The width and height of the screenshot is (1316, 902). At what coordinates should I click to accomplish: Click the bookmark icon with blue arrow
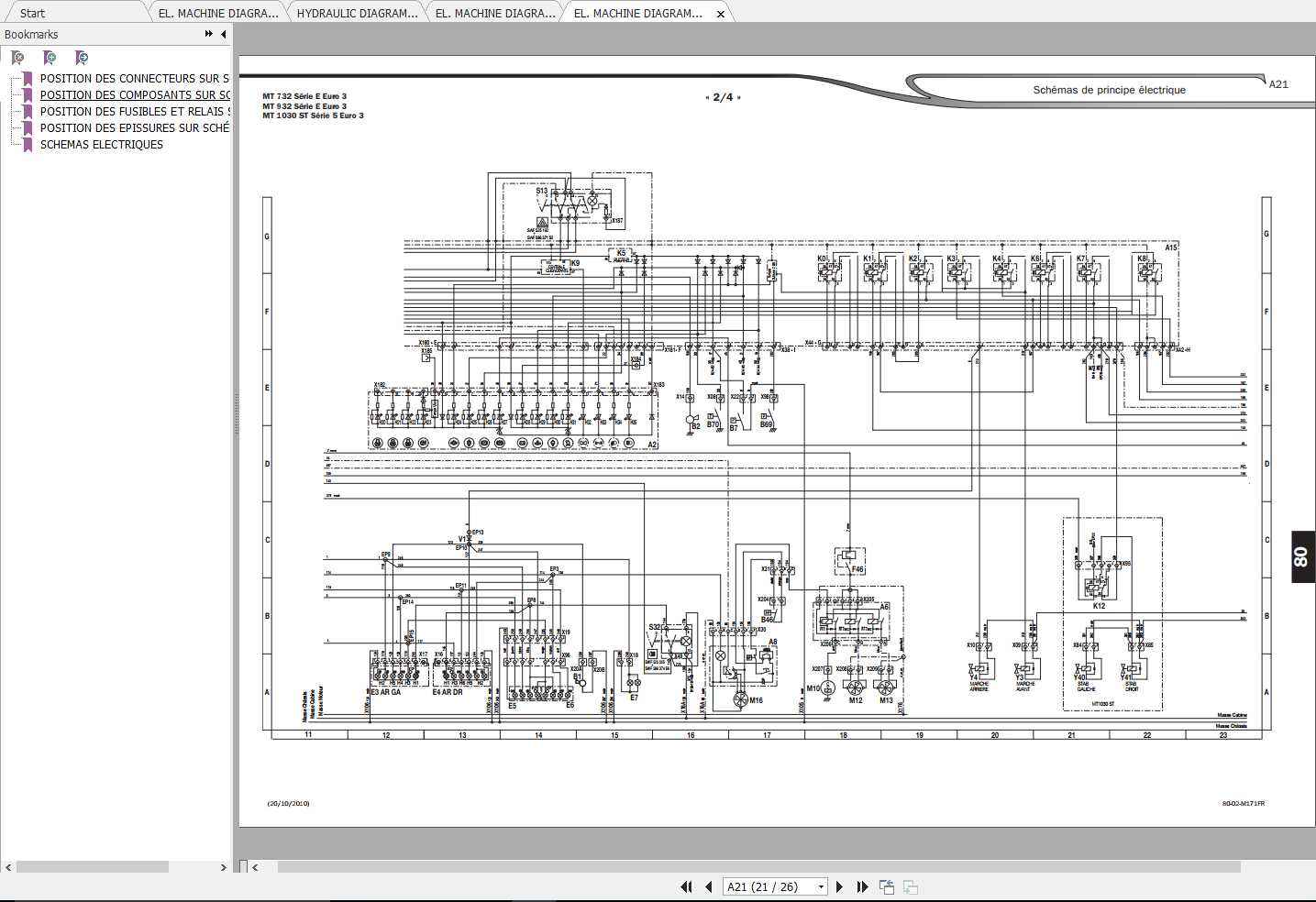pyautogui.click(x=82, y=58)
